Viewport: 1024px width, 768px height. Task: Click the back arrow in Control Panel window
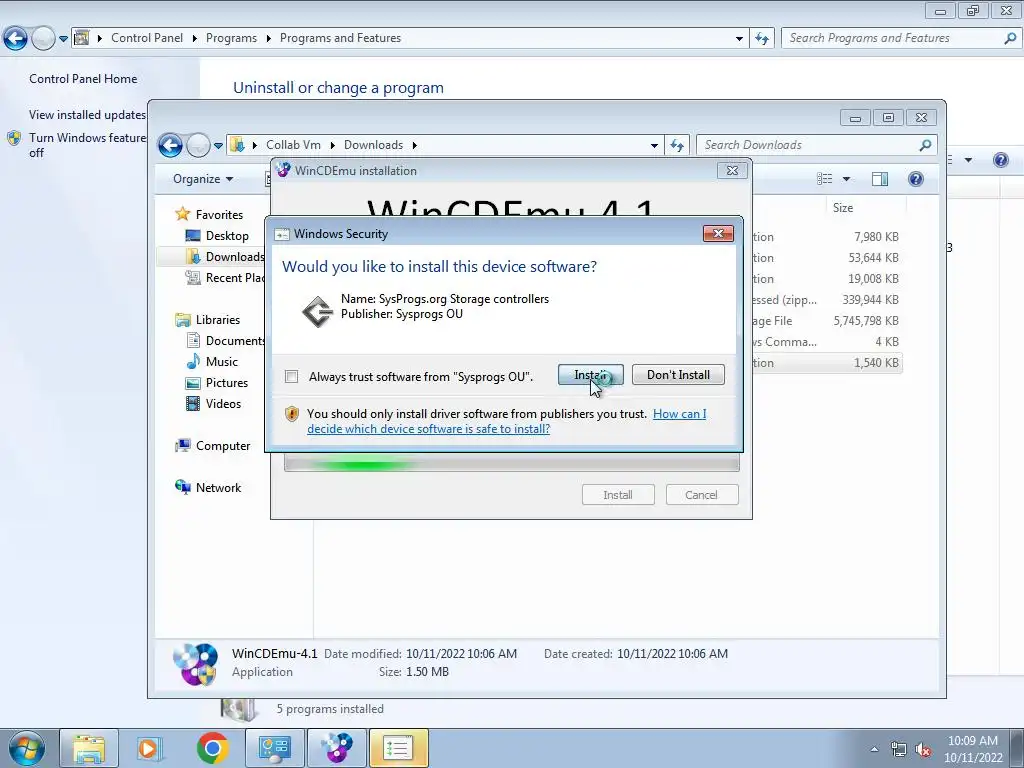[15, 39]
